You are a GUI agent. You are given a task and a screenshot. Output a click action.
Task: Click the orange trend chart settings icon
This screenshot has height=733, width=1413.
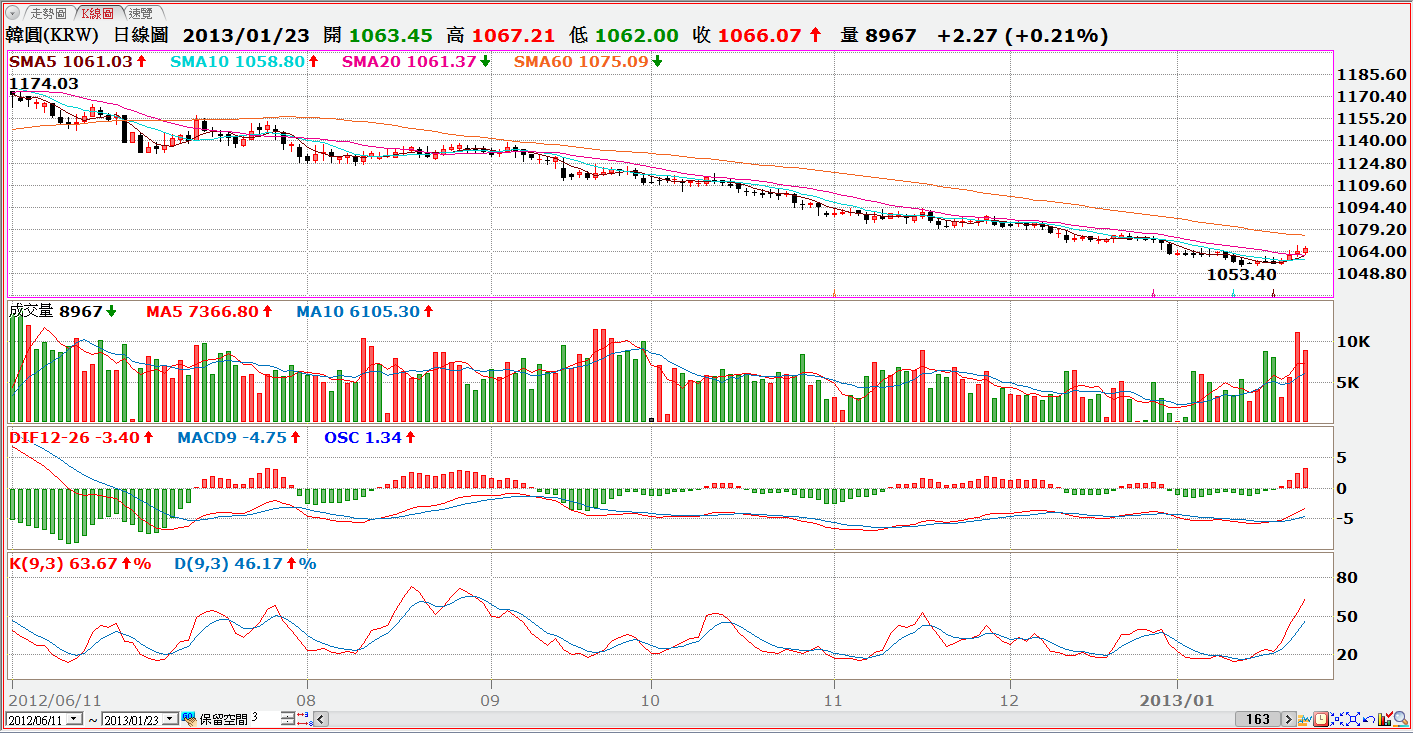(1305, 719)
